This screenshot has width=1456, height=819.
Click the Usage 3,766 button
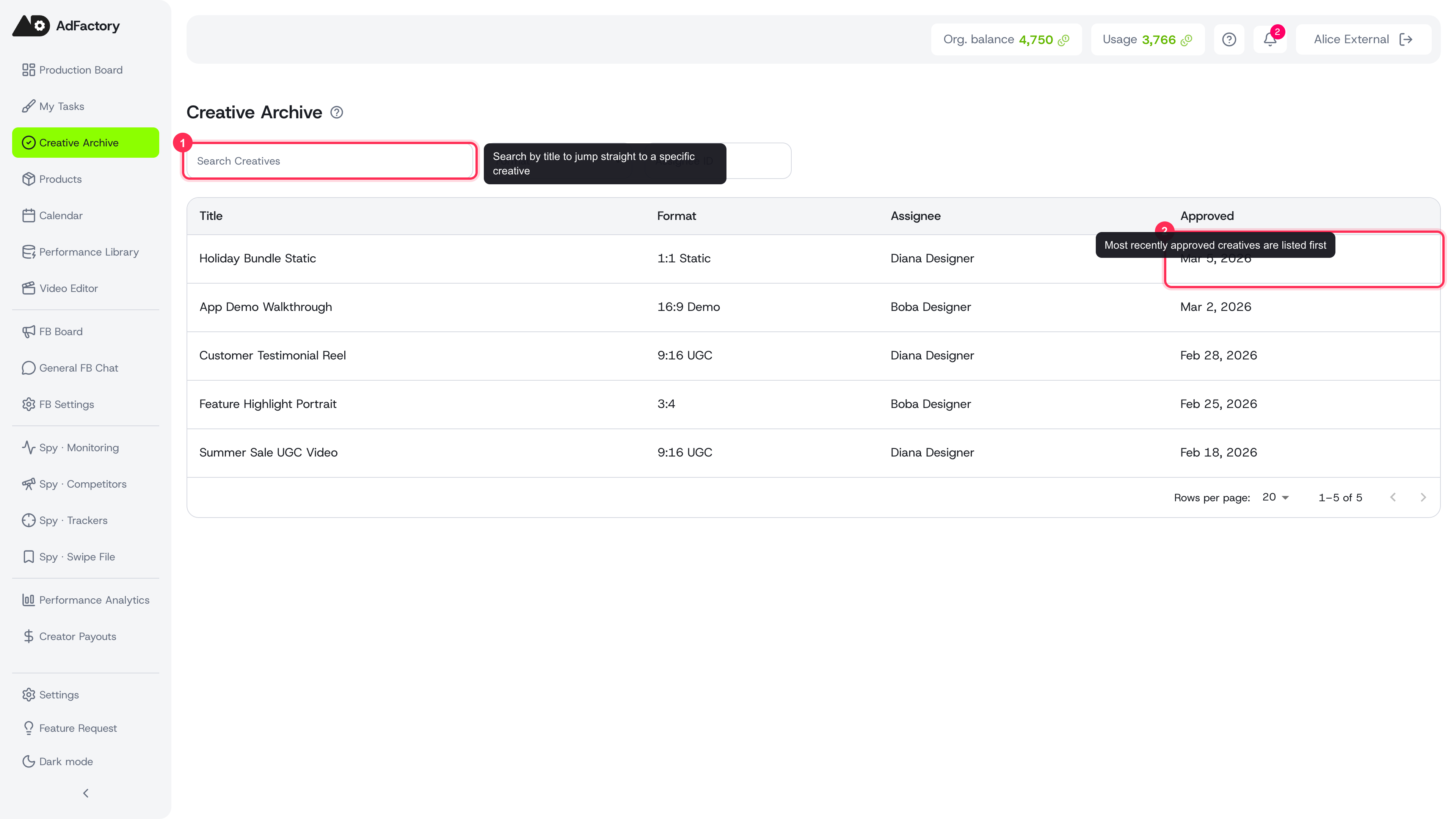pyautogui.click(x=1147, y=39)
